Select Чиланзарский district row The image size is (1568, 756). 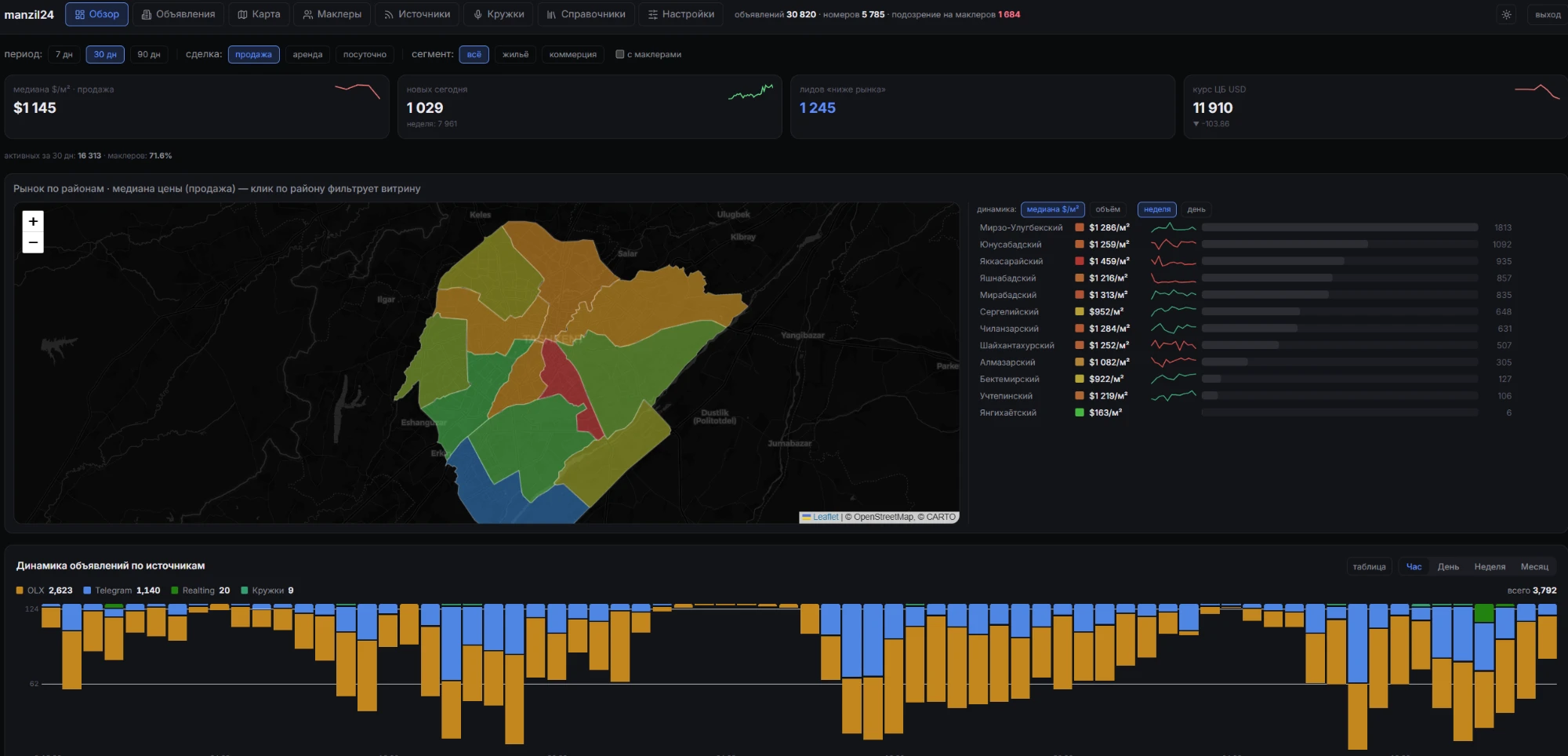(1245, 329)
